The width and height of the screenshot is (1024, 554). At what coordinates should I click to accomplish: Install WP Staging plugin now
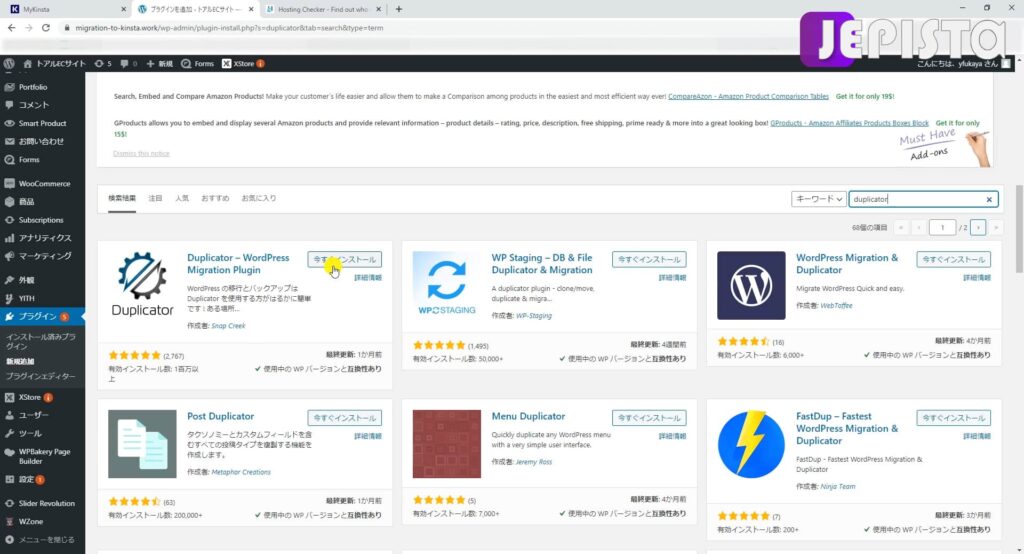[649, 259]
